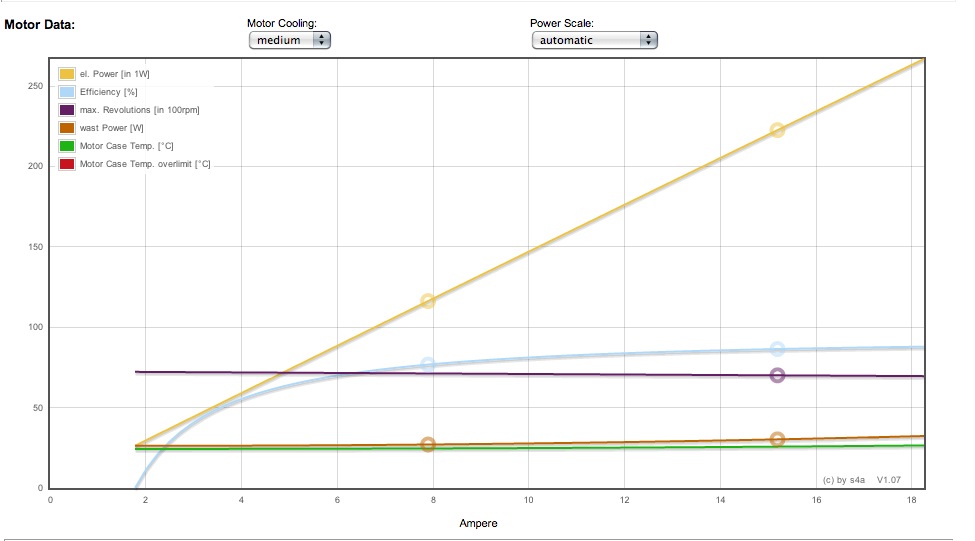Click the purple max. Revolutions legend swatch
Image resolution: width=975 pixels, height=541 pixels.
[x=67, y=110]
